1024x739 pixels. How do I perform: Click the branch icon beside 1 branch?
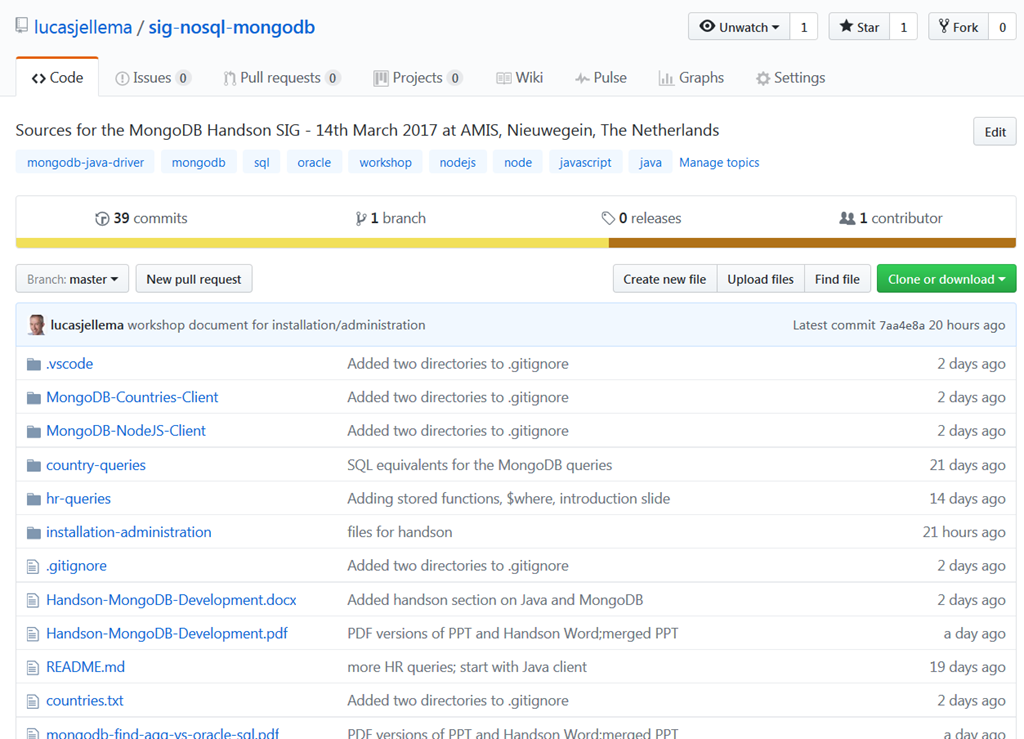coord(361,219)
